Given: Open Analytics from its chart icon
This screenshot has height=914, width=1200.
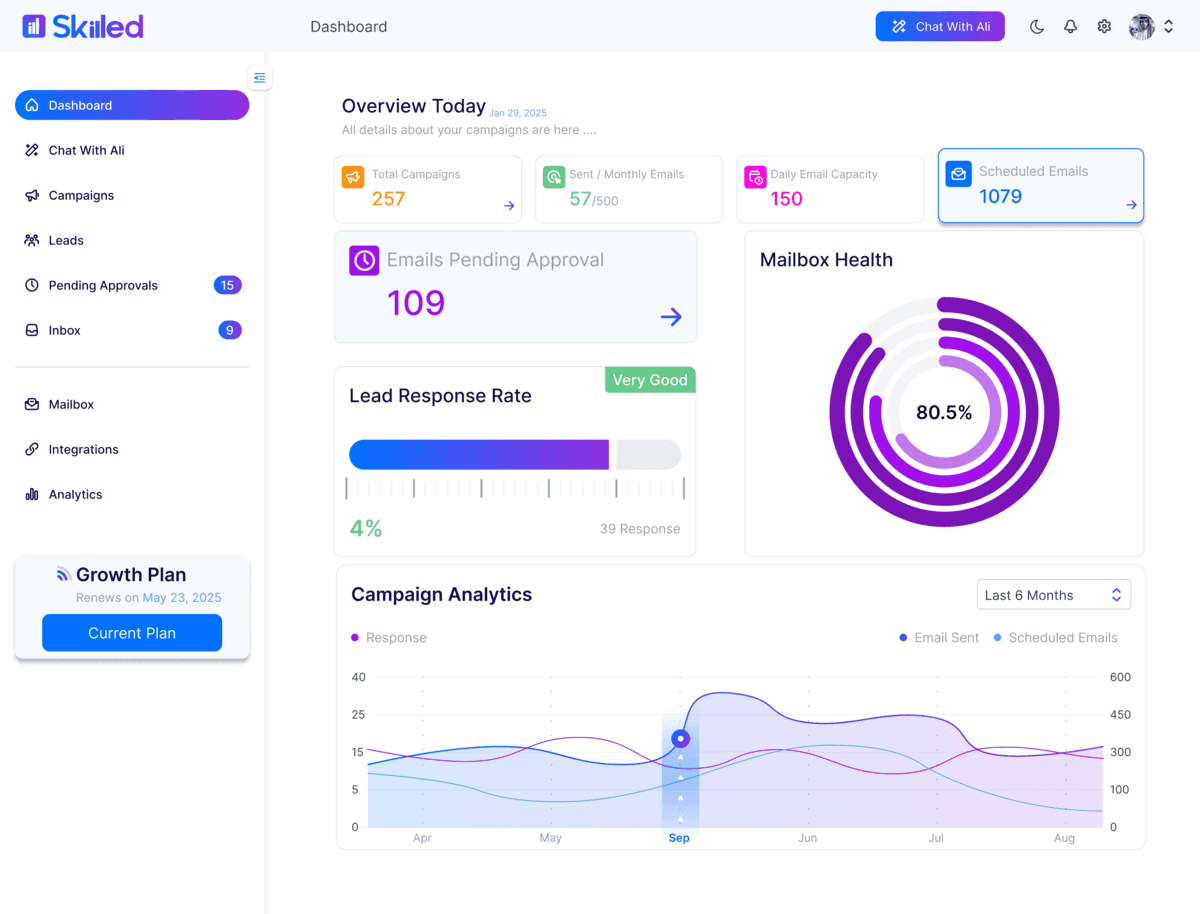Looking at the screenshot, I should point(31,494).
